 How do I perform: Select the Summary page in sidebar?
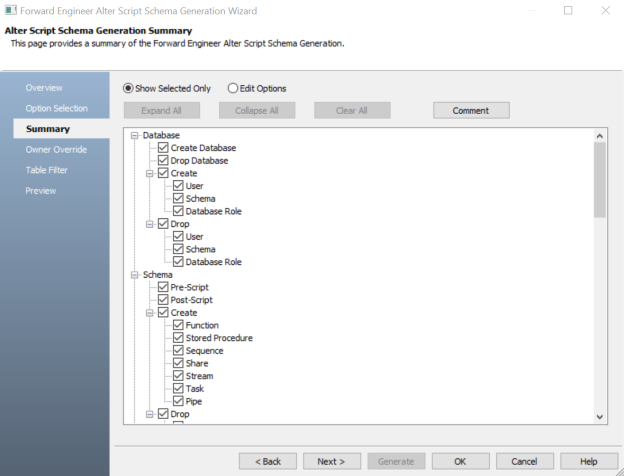[x=61, y=129]
